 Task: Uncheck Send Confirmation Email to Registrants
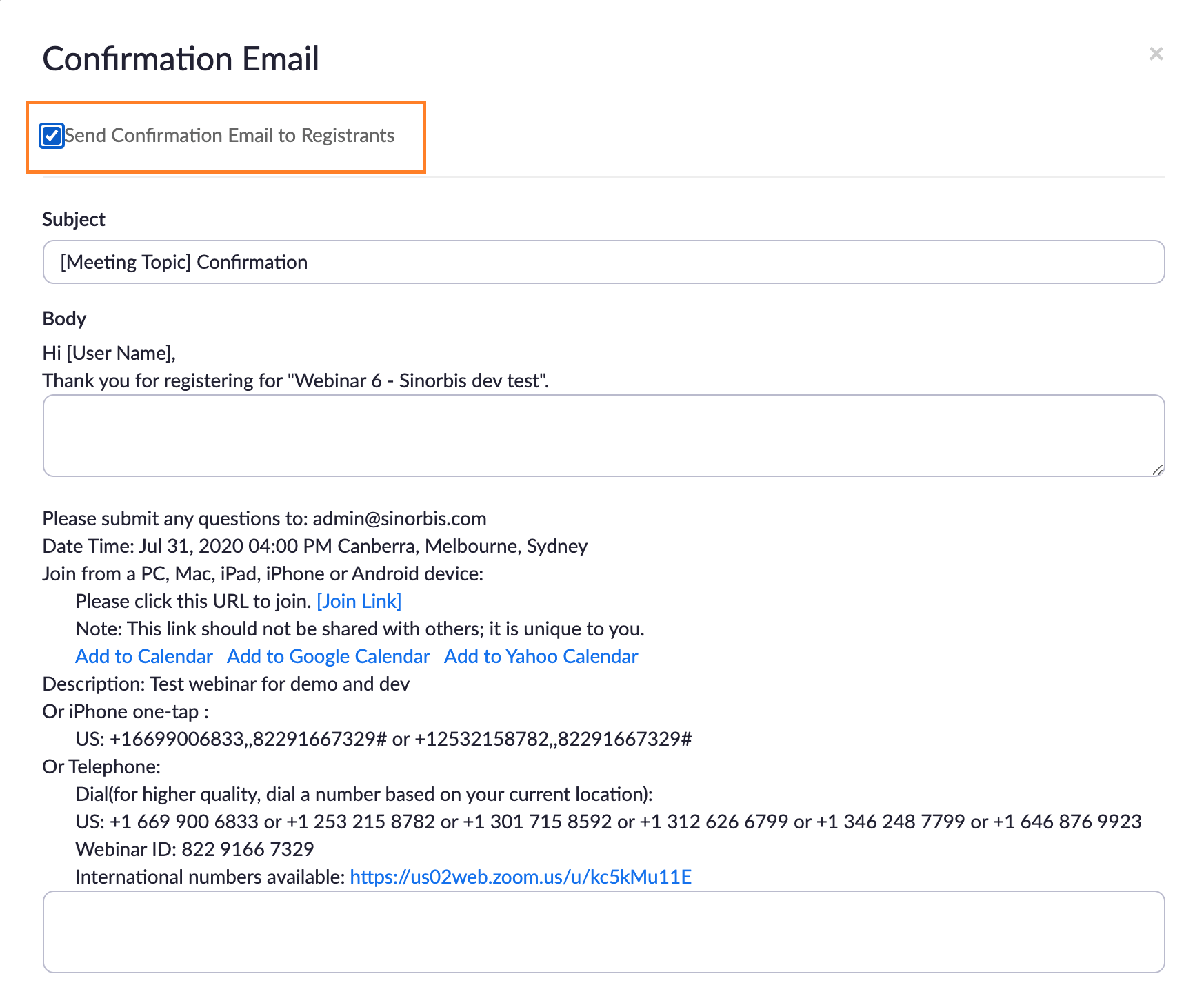(x=51, y=136)
